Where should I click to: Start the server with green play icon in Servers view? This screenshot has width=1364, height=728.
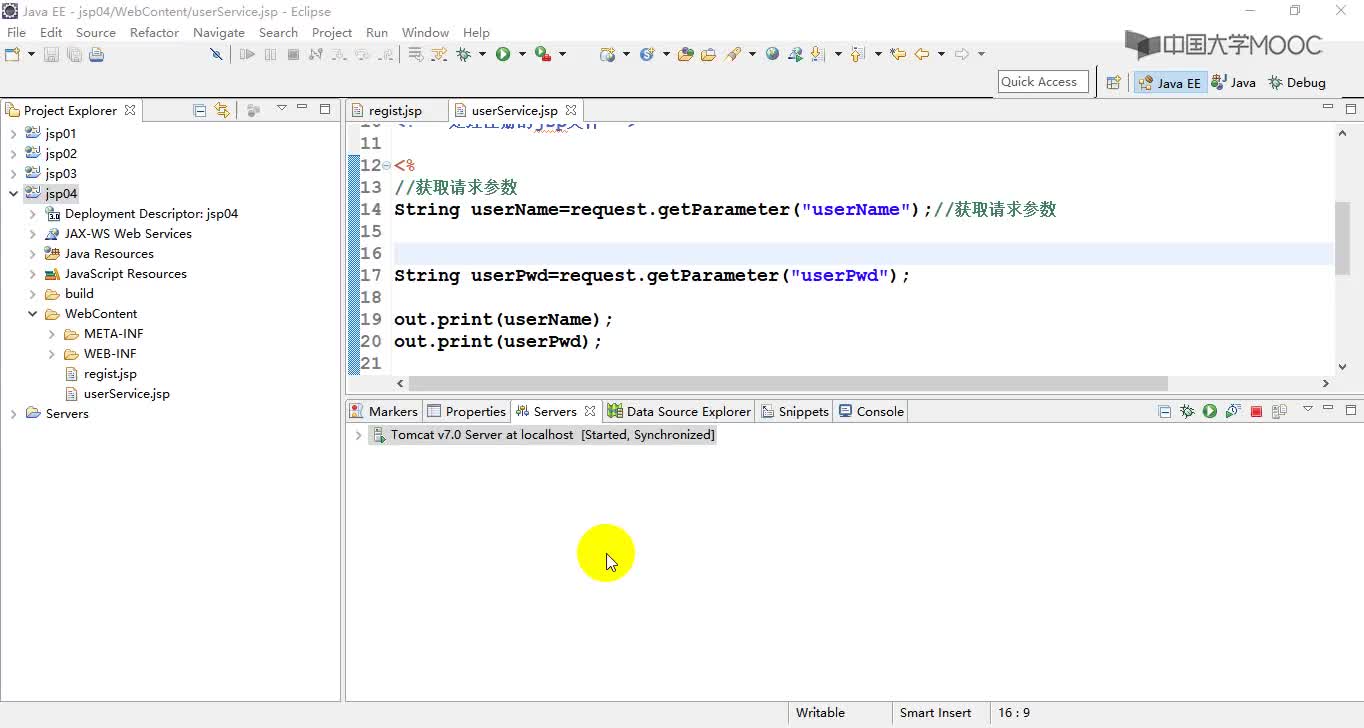1210,411
